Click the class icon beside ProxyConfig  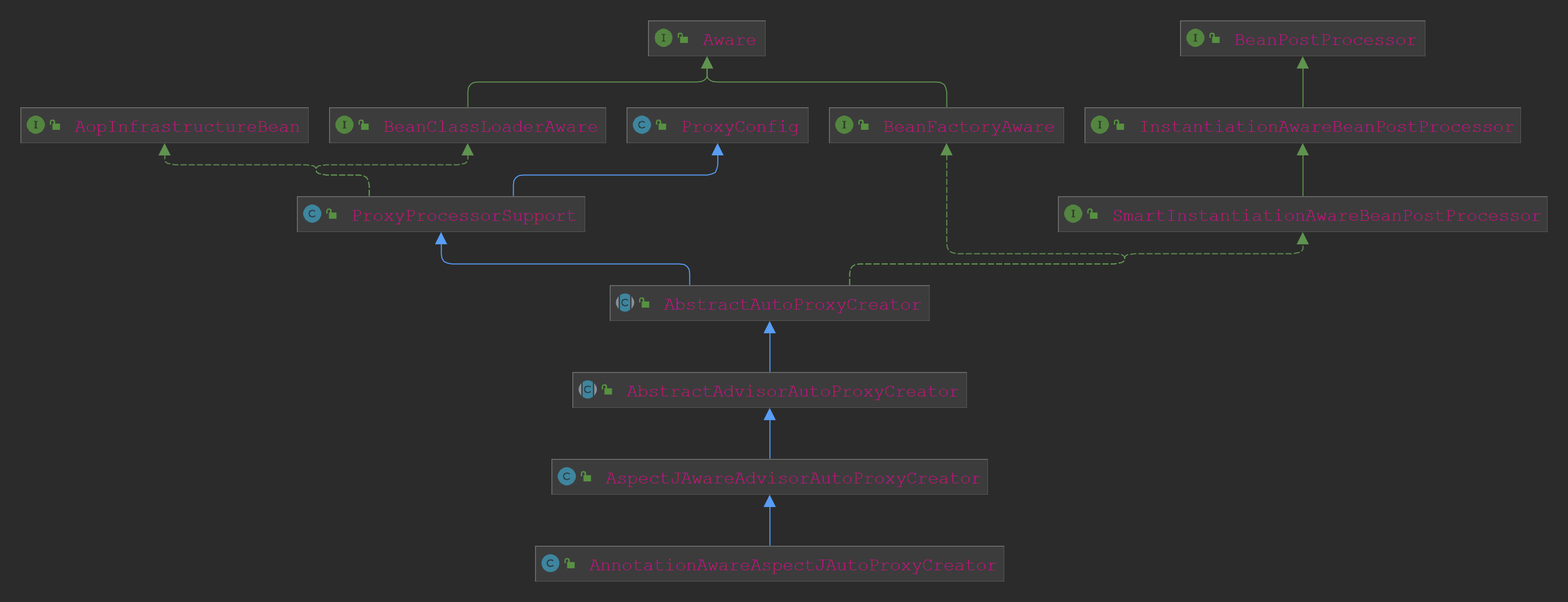[x=641, y=125]
